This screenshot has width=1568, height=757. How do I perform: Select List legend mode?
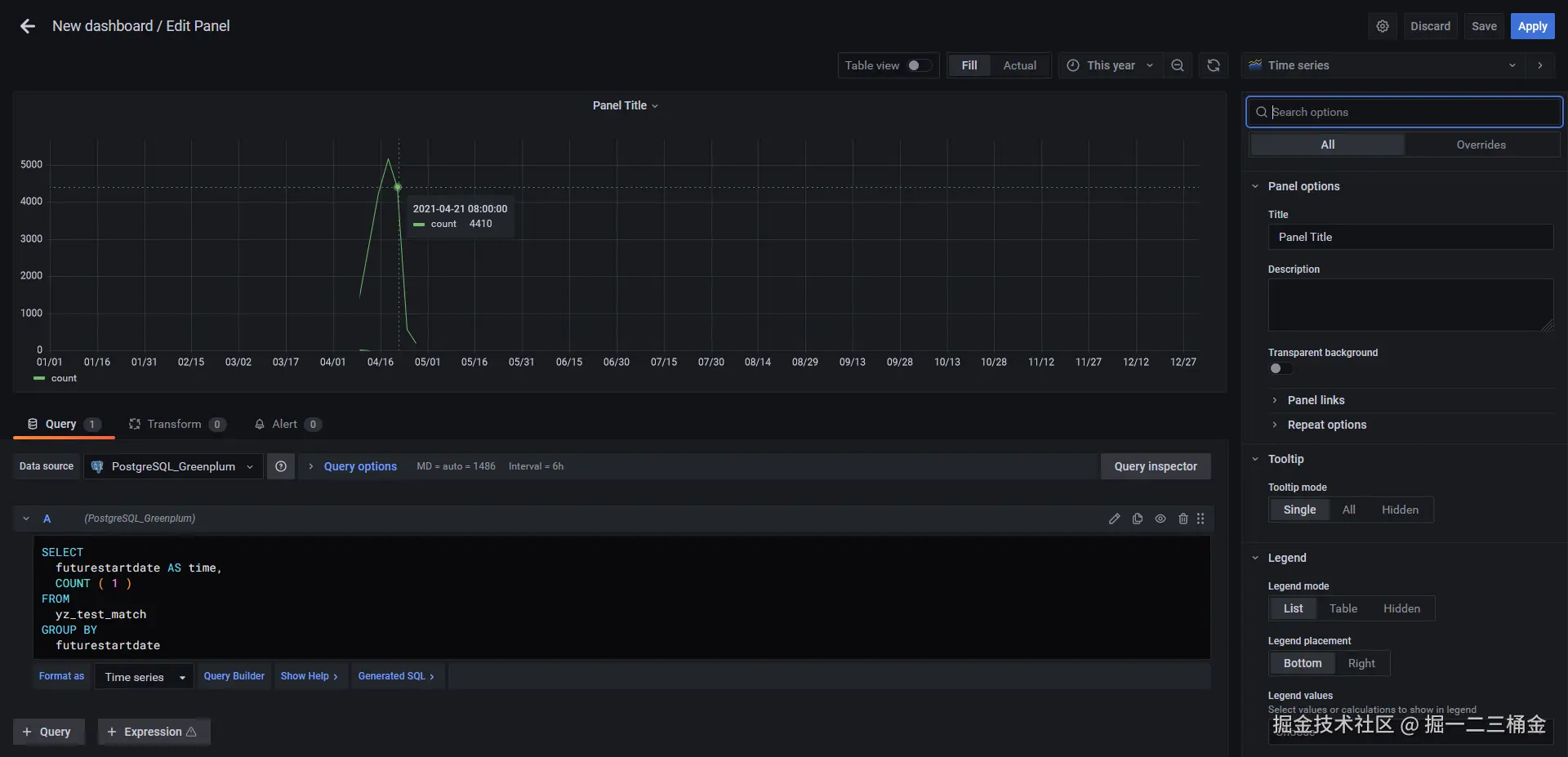pos(1293,608)
